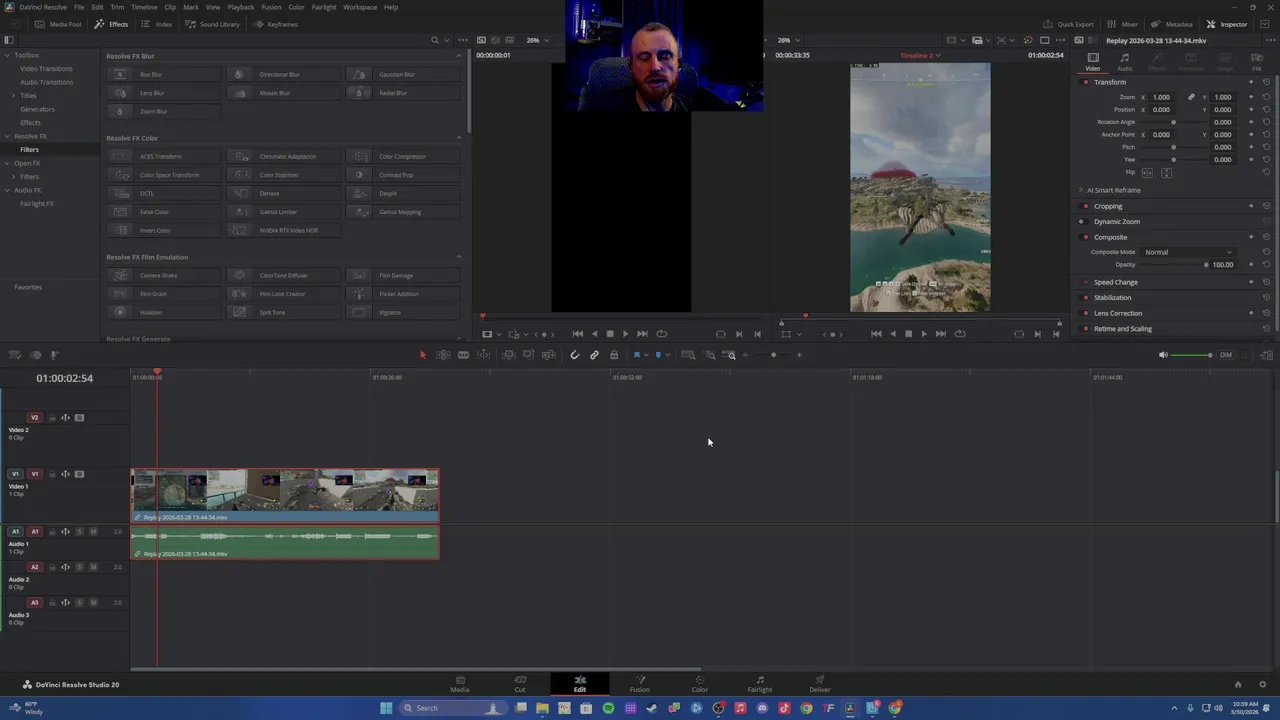This screenshot has height=720, width=1280.
Task: Solo the Audio 1 track S button
Action: pyautogui.click(x=80, y=531)
